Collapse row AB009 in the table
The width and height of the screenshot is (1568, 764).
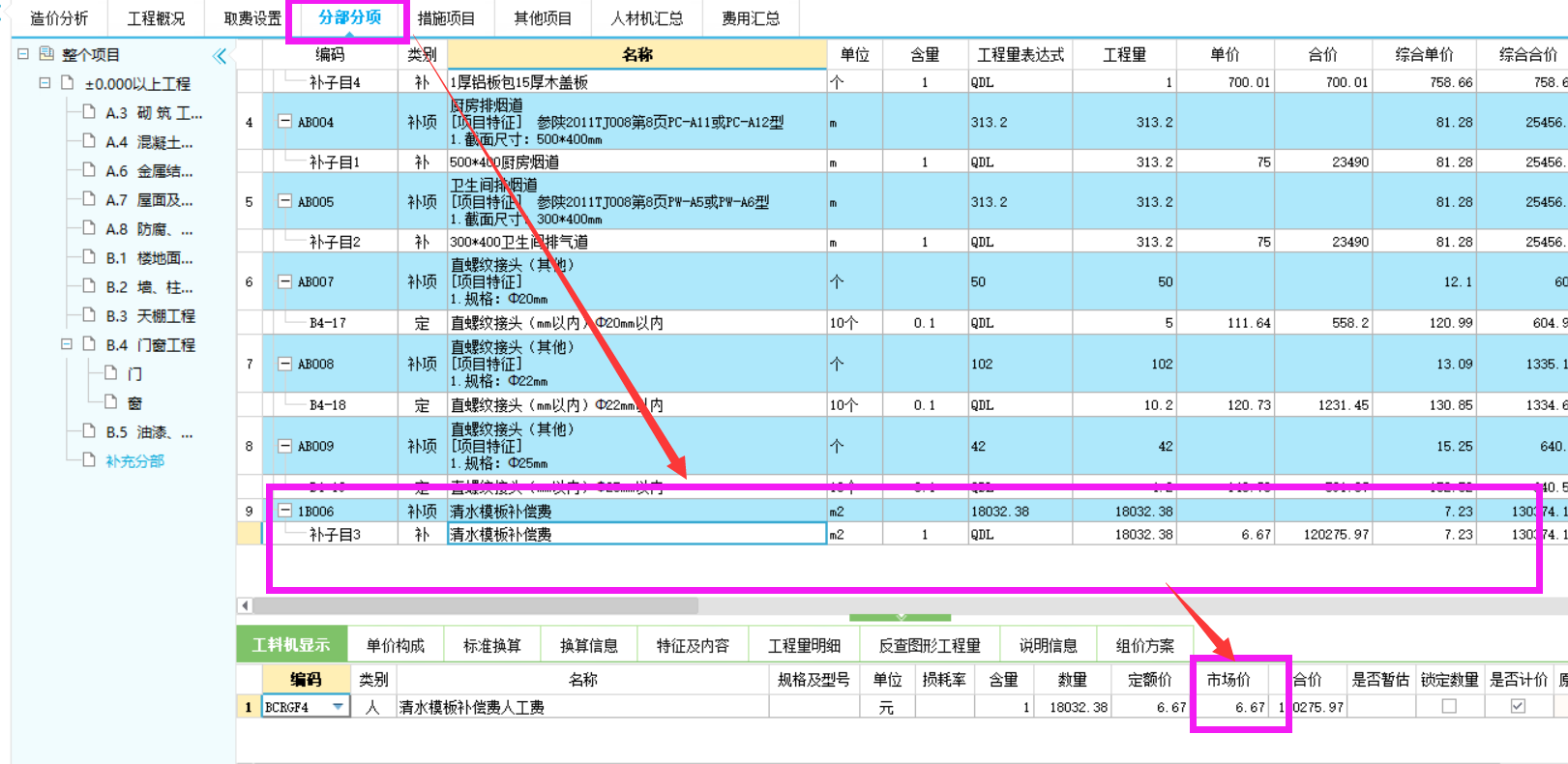tap(284, 446)
